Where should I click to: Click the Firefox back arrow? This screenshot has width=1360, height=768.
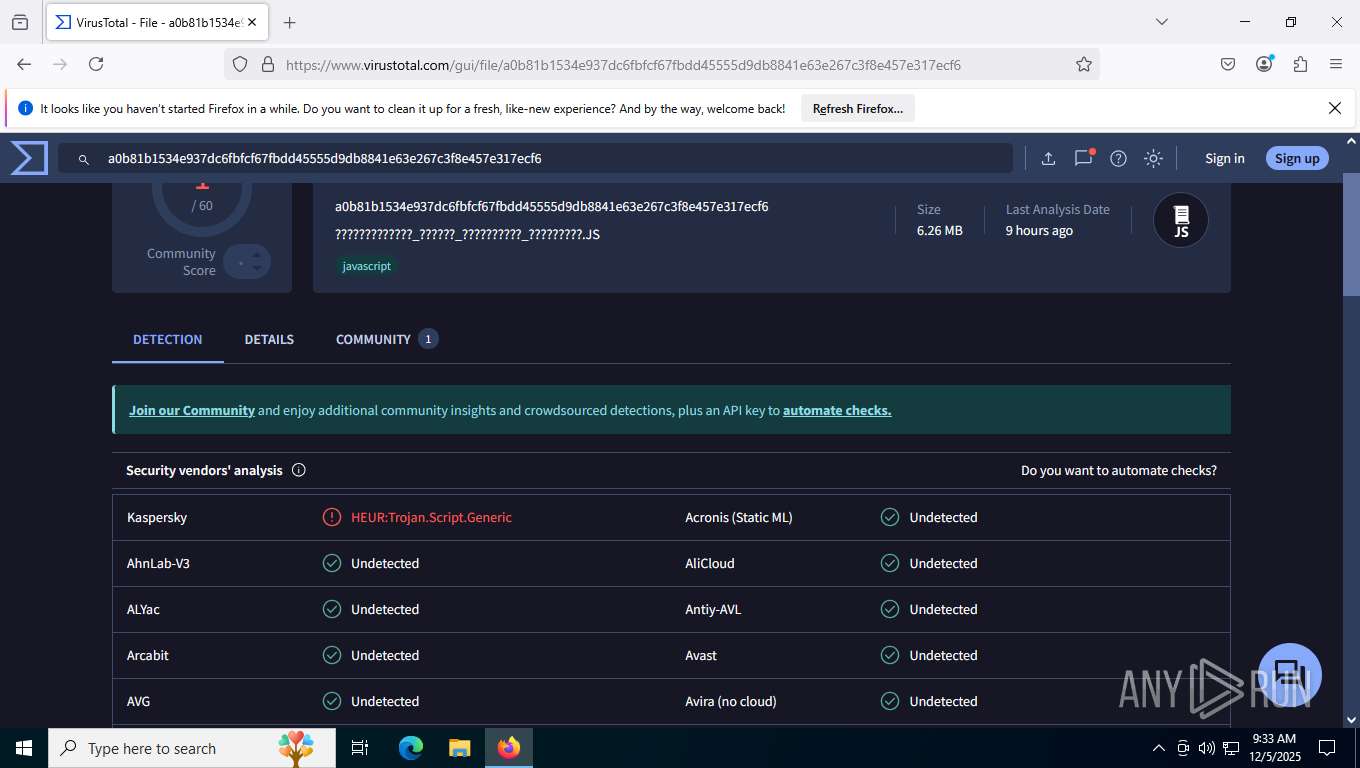point(24,64)
